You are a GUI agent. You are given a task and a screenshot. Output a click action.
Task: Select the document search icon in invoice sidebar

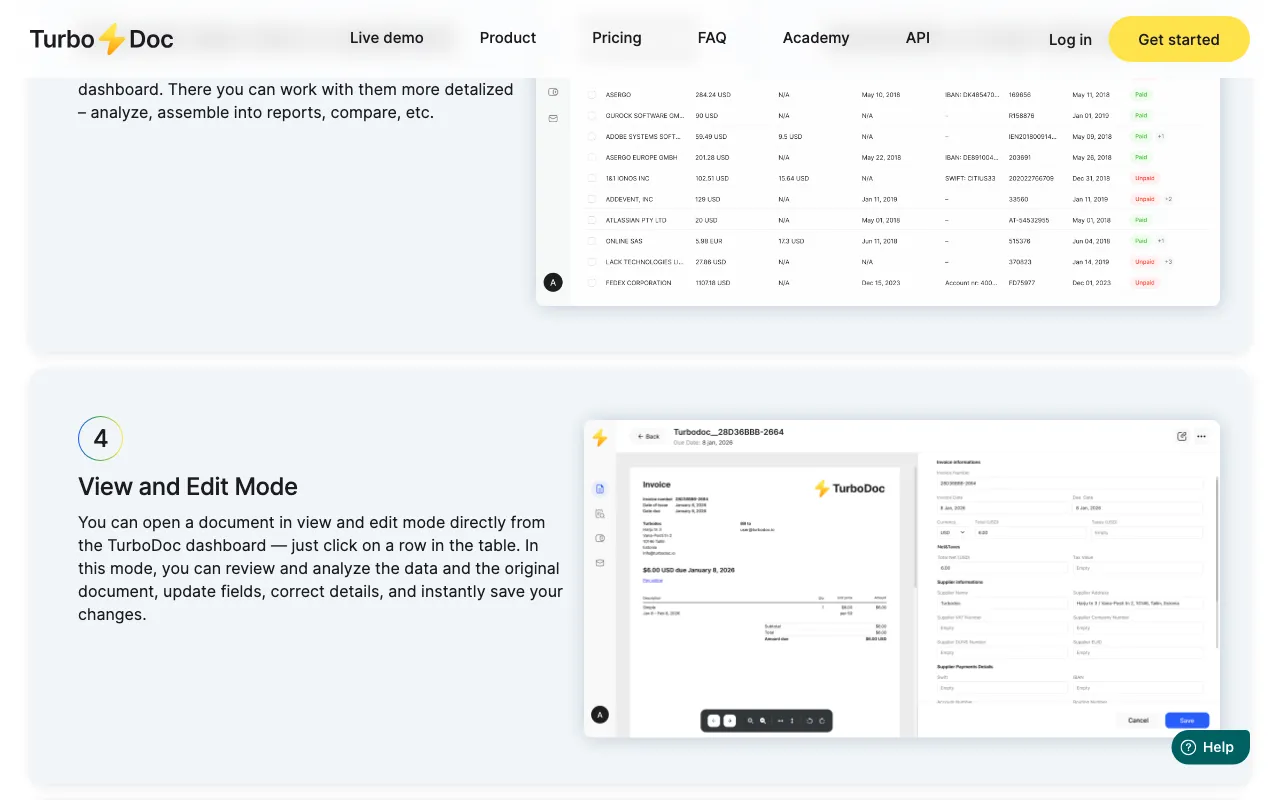click(600, 514)
